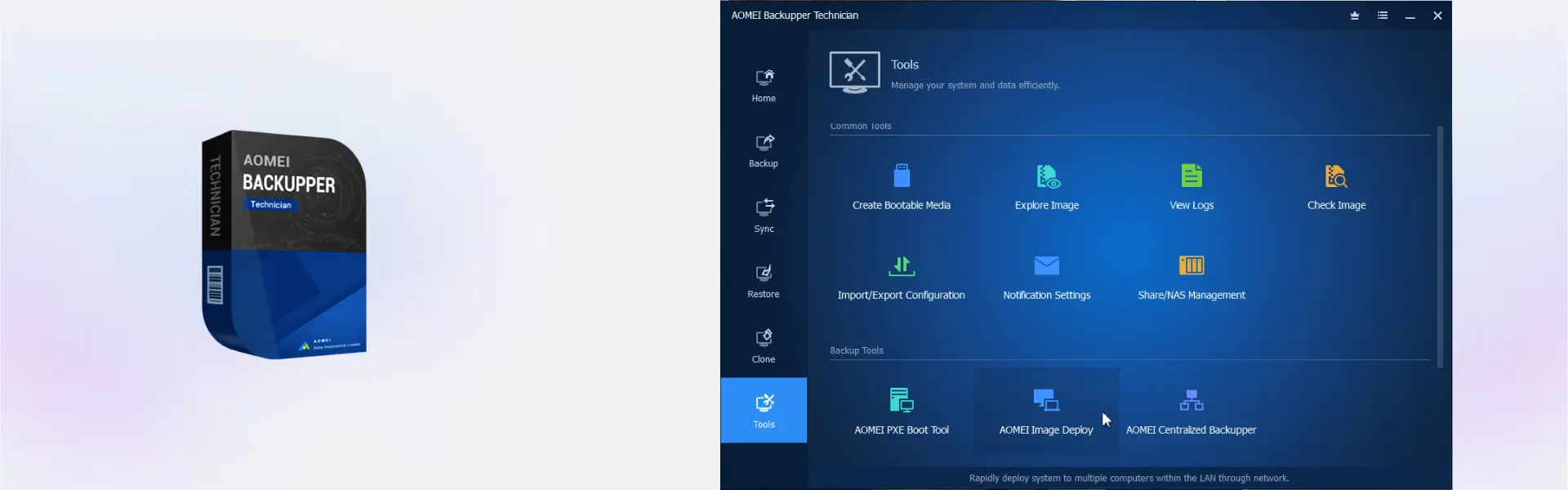The height and width of the screenshot is (490, 1568).
Task: Click the upgrade crown icon in title bar
Action: [x=1355, y=16]
